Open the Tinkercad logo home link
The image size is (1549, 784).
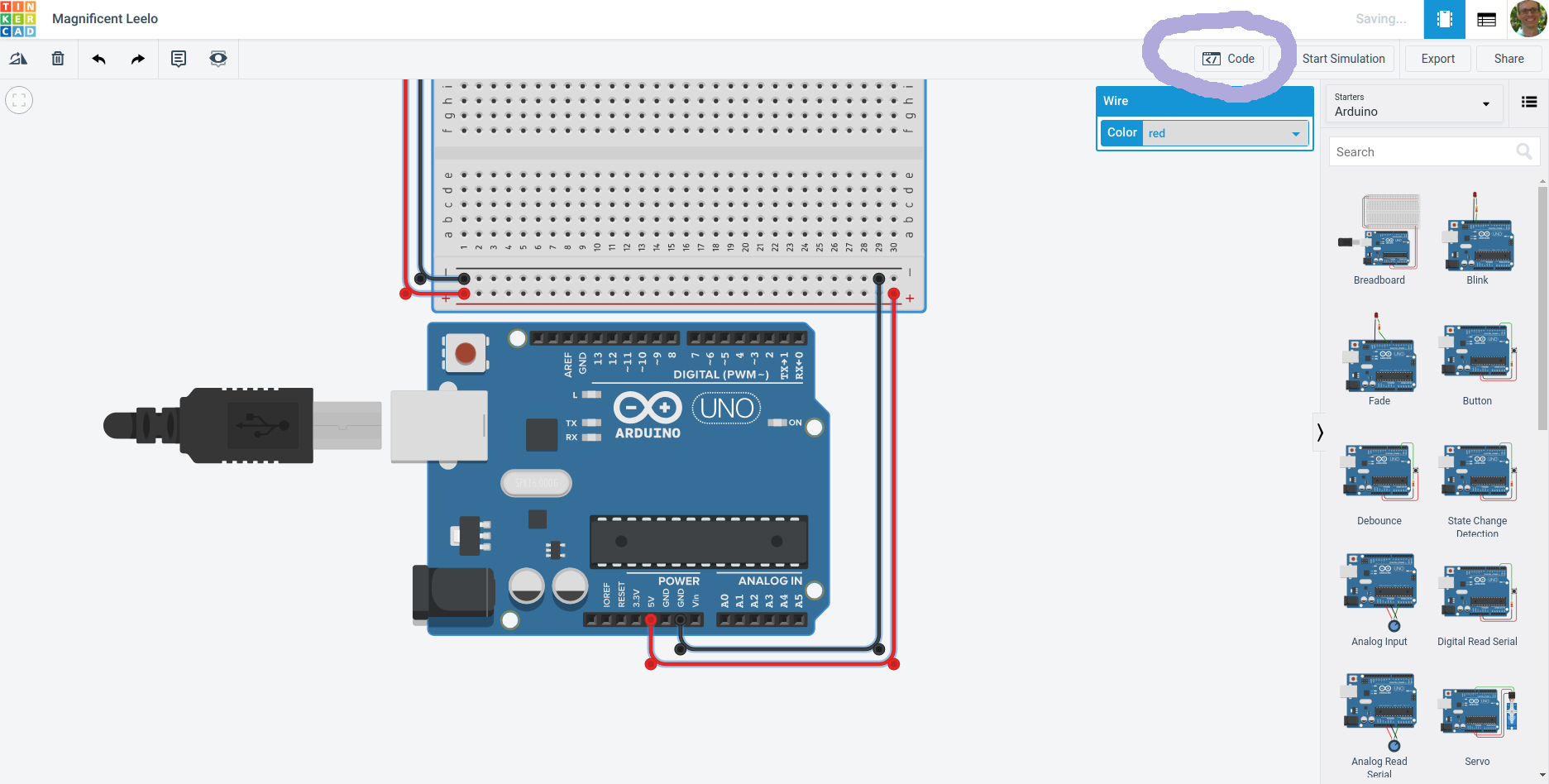click(18, 19)
